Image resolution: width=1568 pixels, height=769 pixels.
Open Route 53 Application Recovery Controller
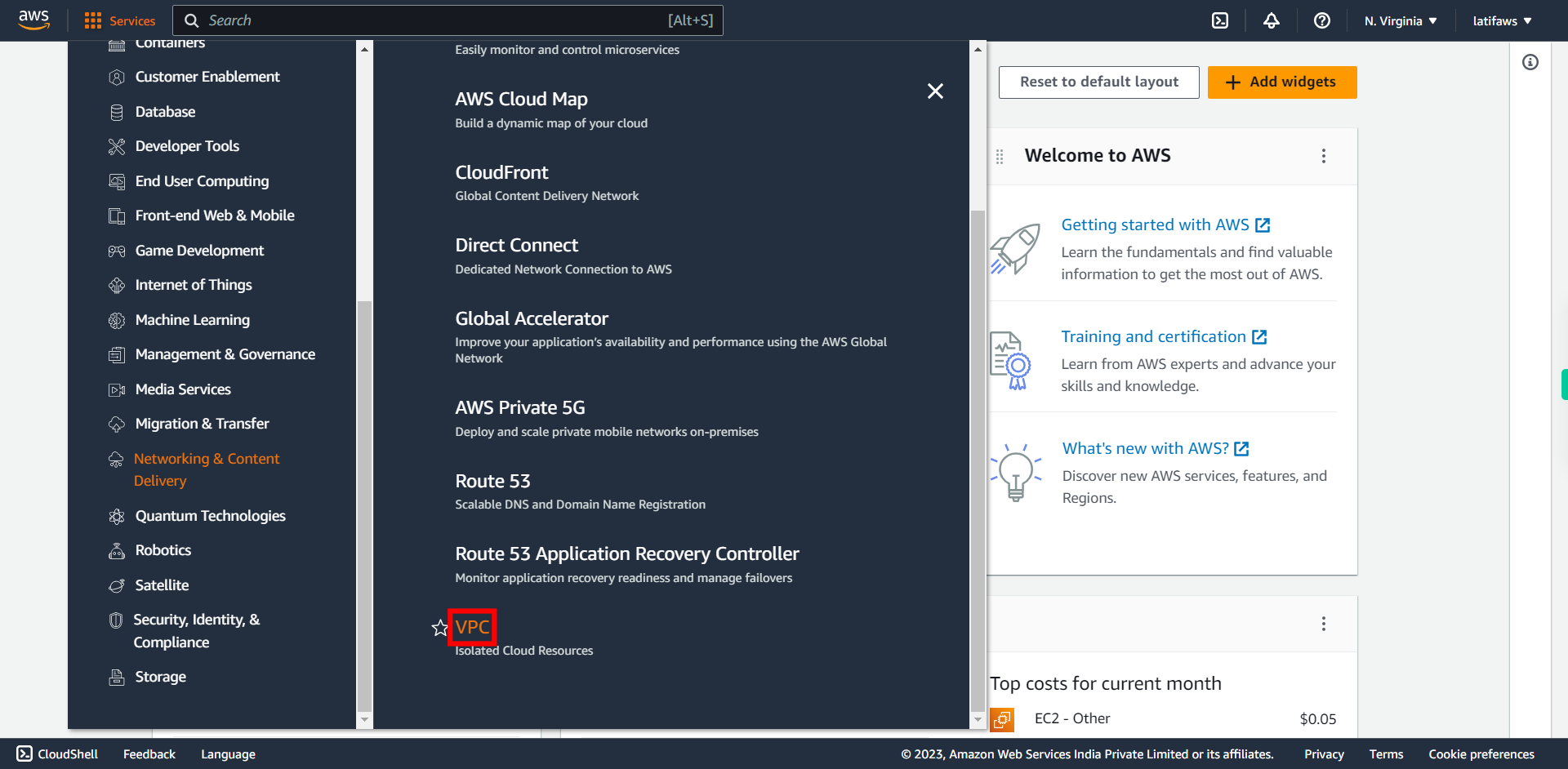pyautogui.click(x=627, y=553)
